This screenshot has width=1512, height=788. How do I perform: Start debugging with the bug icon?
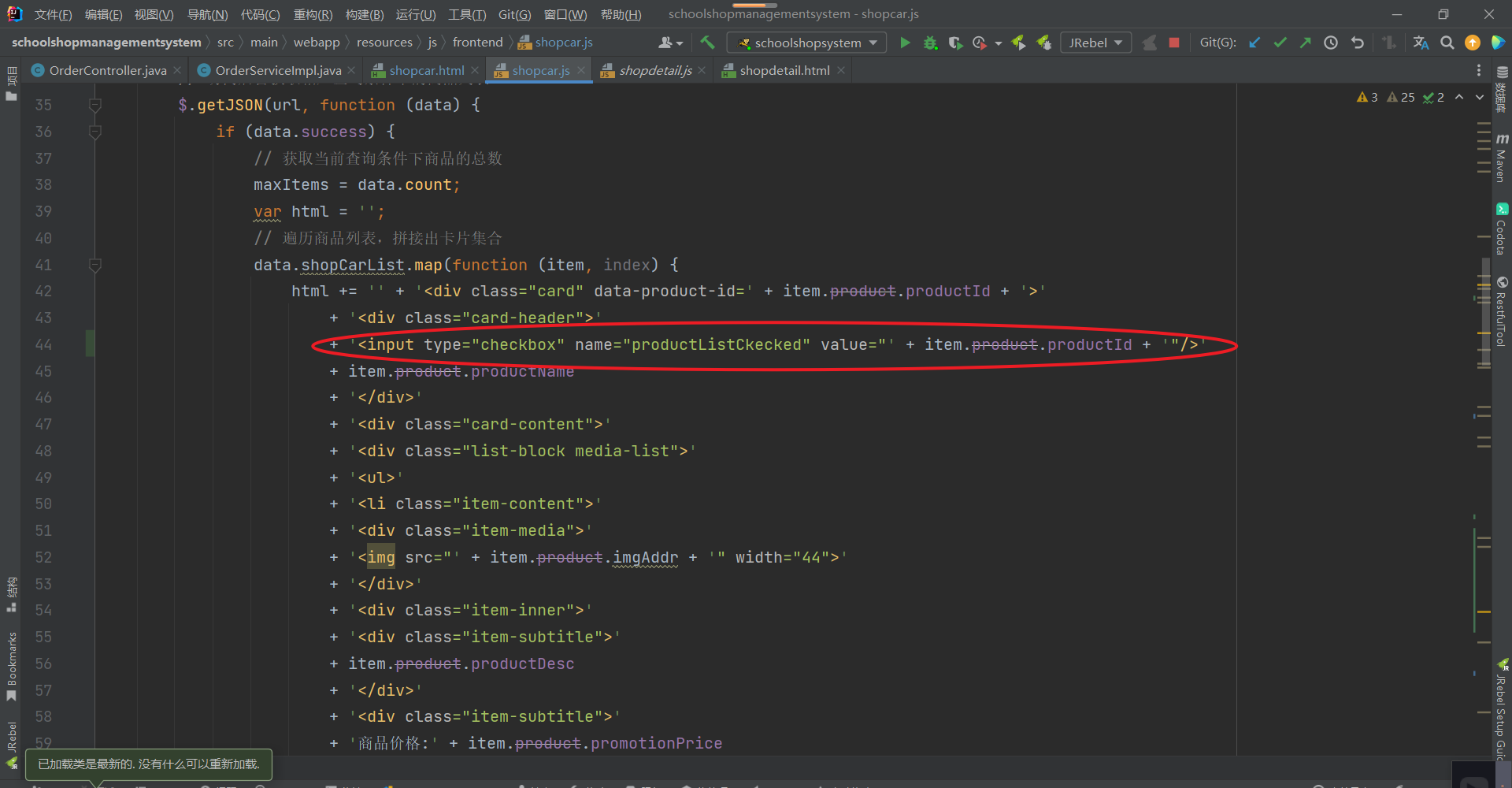[930, 43]
